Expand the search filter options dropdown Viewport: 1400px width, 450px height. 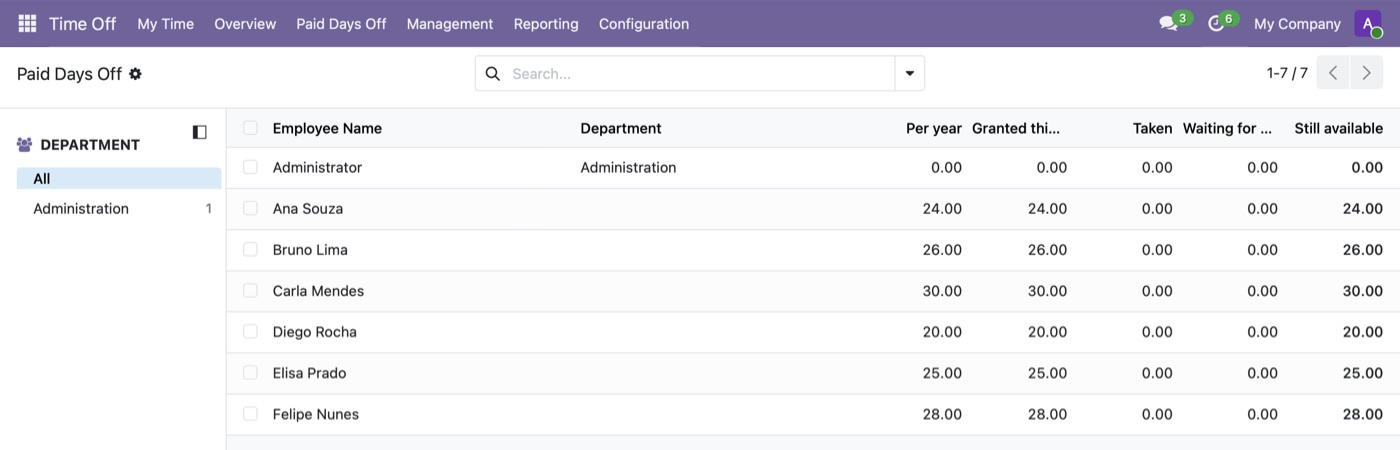click(910, 73)
